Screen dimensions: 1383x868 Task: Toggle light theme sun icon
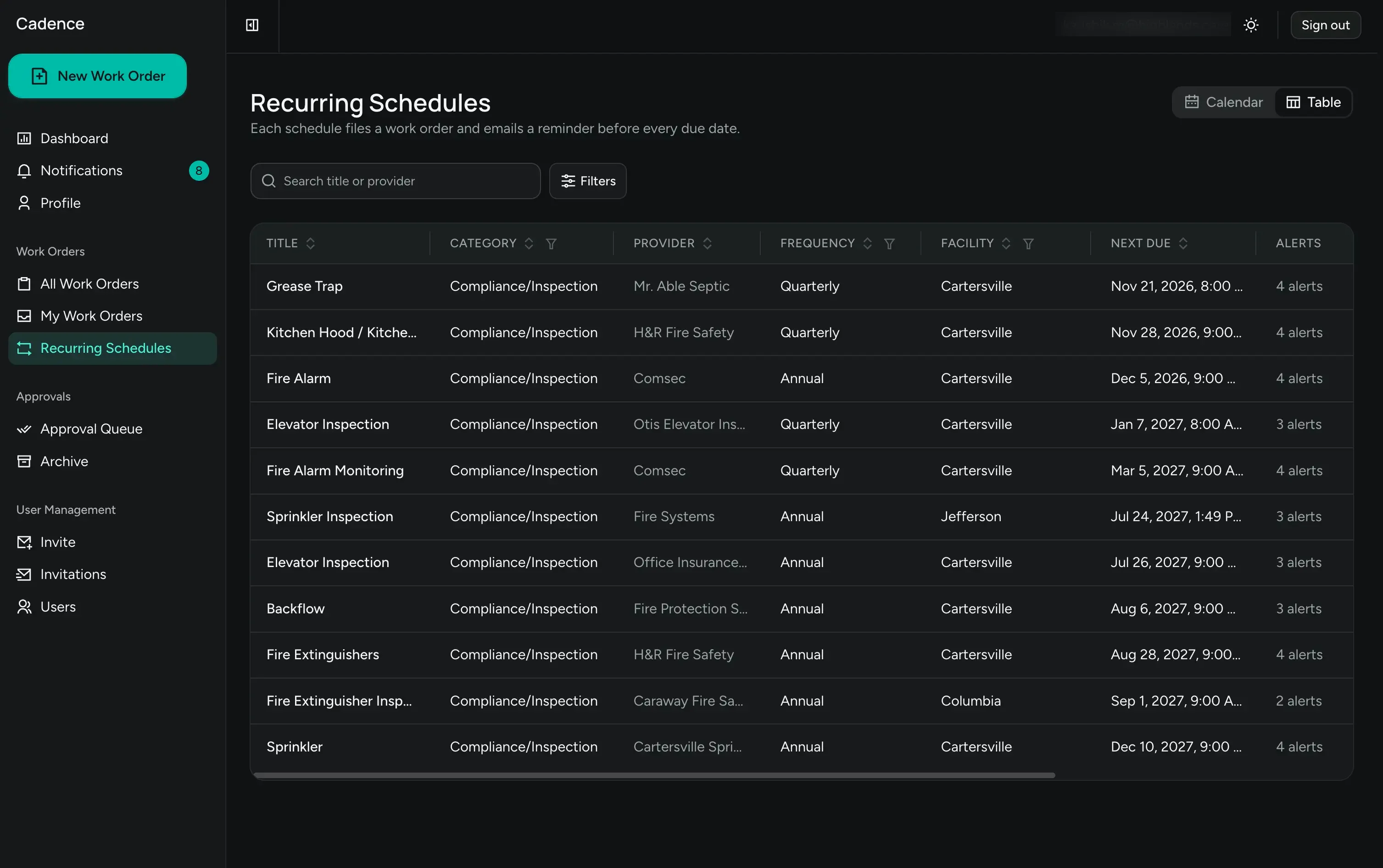1251,25
